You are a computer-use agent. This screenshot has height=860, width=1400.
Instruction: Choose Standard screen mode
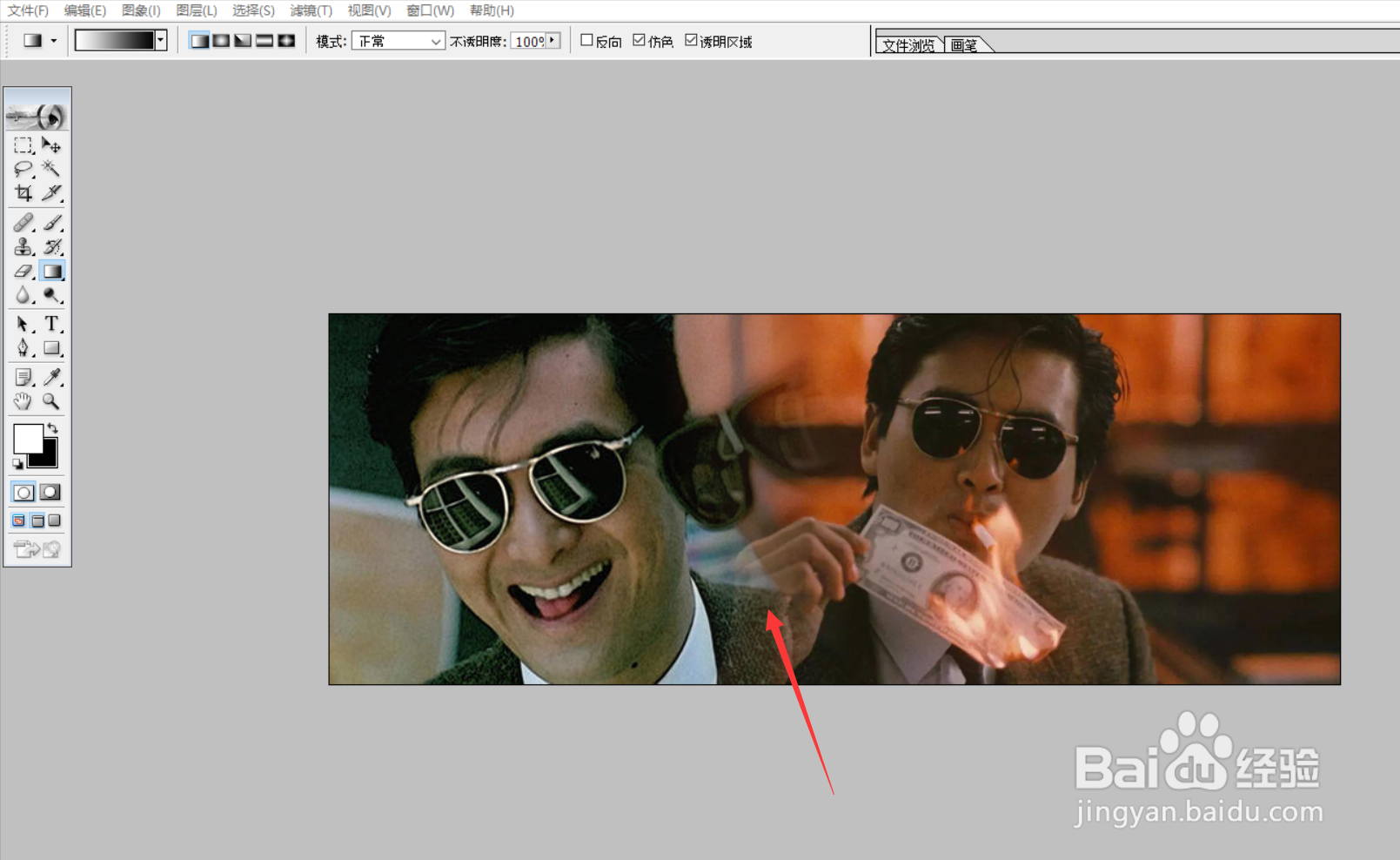(18, 521)
